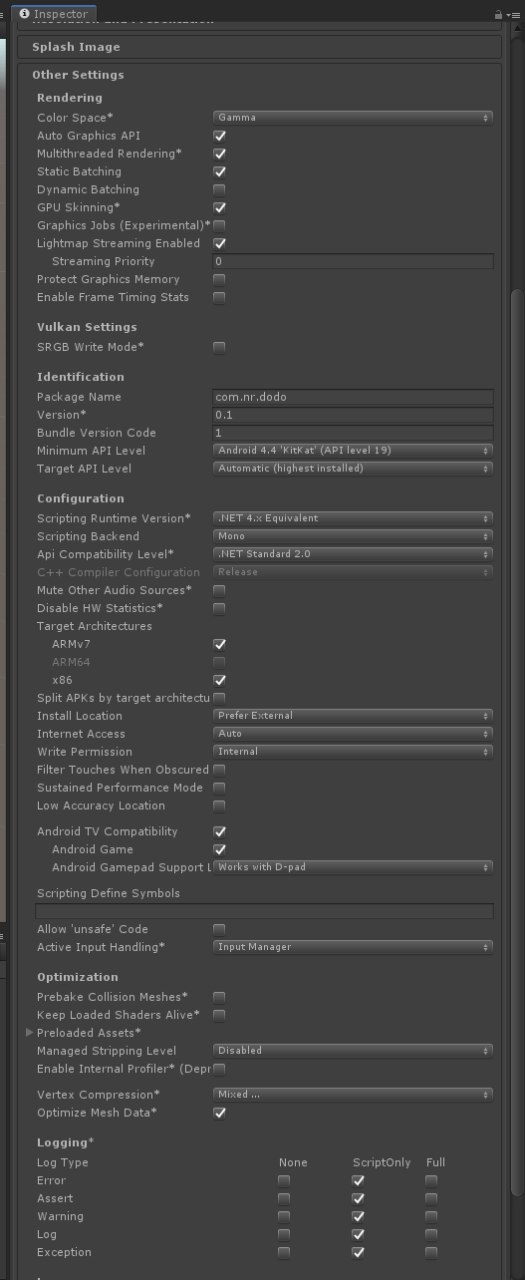Open the Color Space dropdown
The image size is (525, 1280).
(353, 118)
